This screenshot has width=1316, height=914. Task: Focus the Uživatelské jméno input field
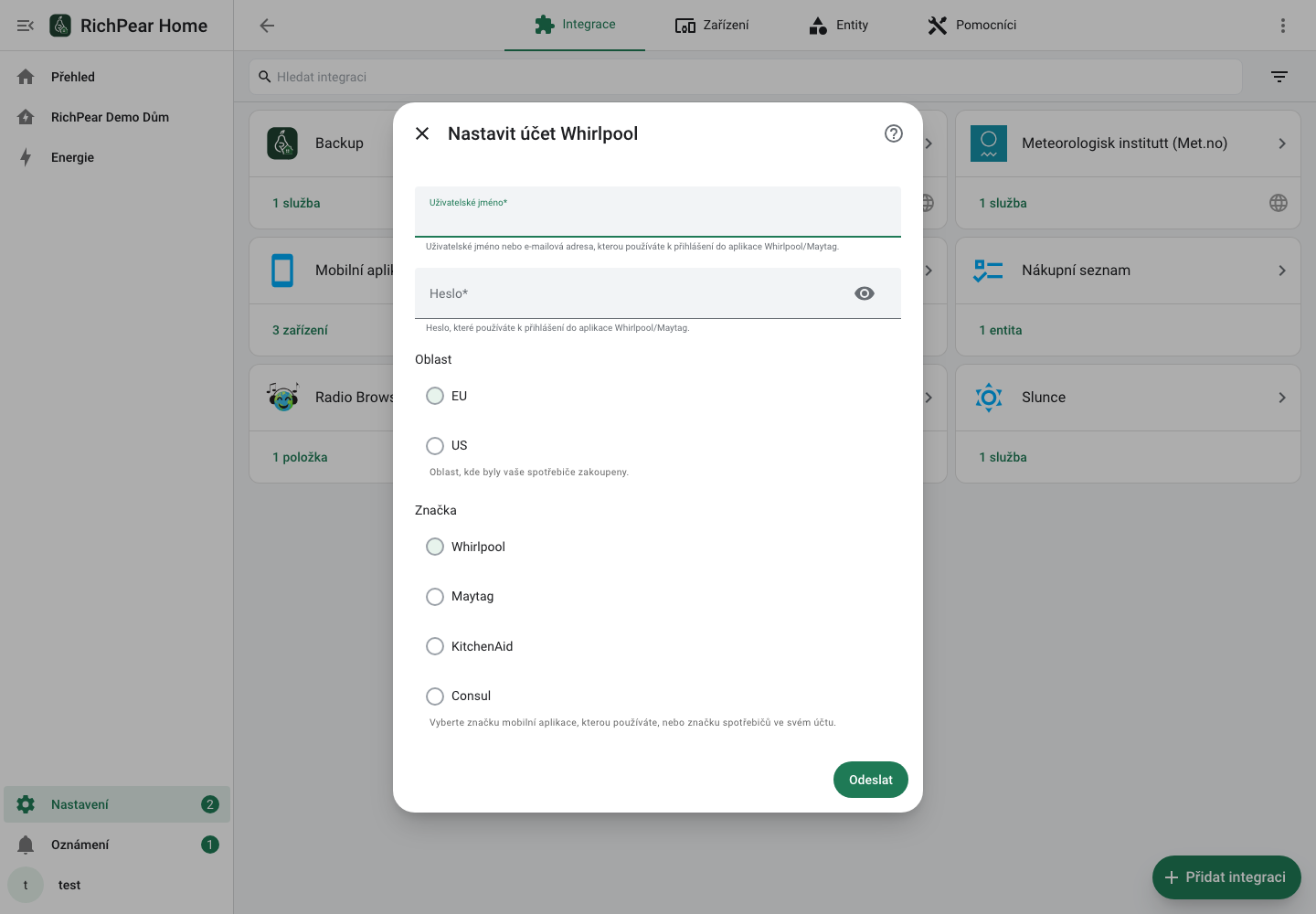658,212
